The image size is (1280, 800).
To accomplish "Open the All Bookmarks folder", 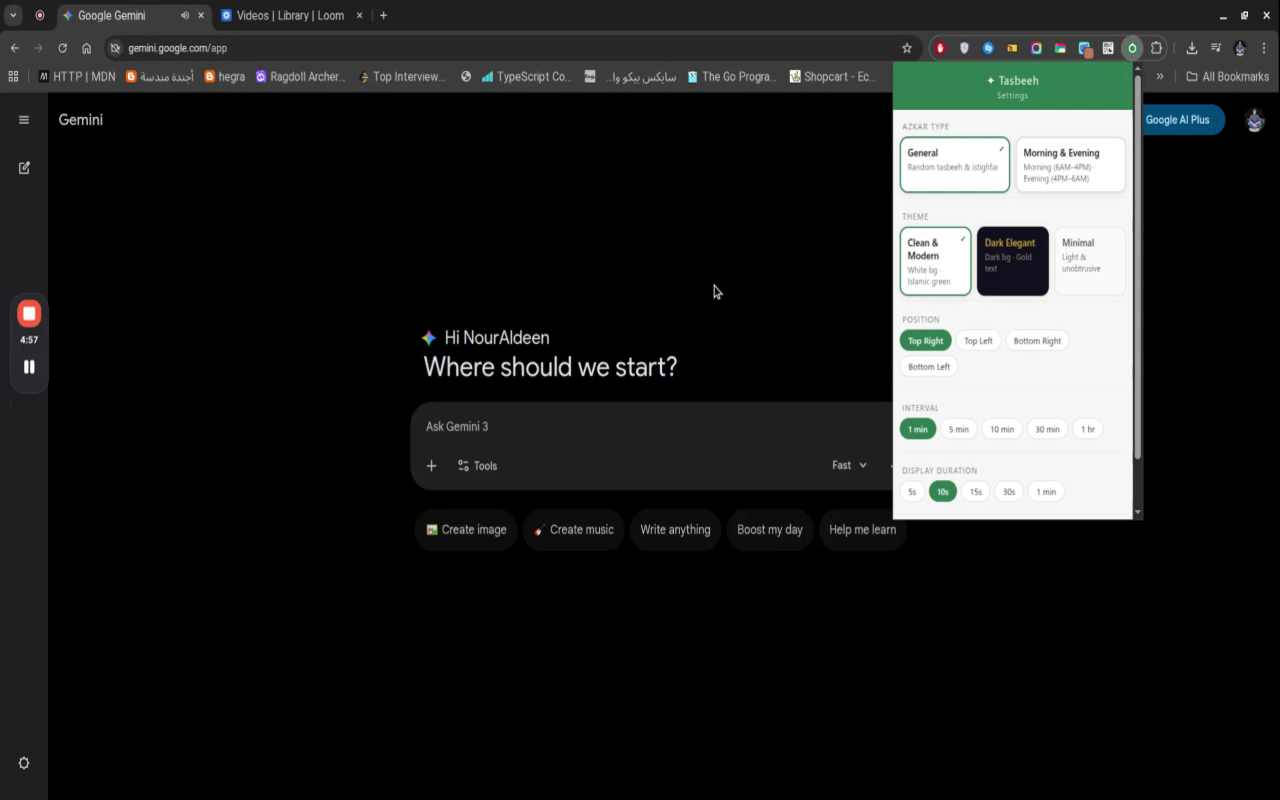I will pos(1227,76).
